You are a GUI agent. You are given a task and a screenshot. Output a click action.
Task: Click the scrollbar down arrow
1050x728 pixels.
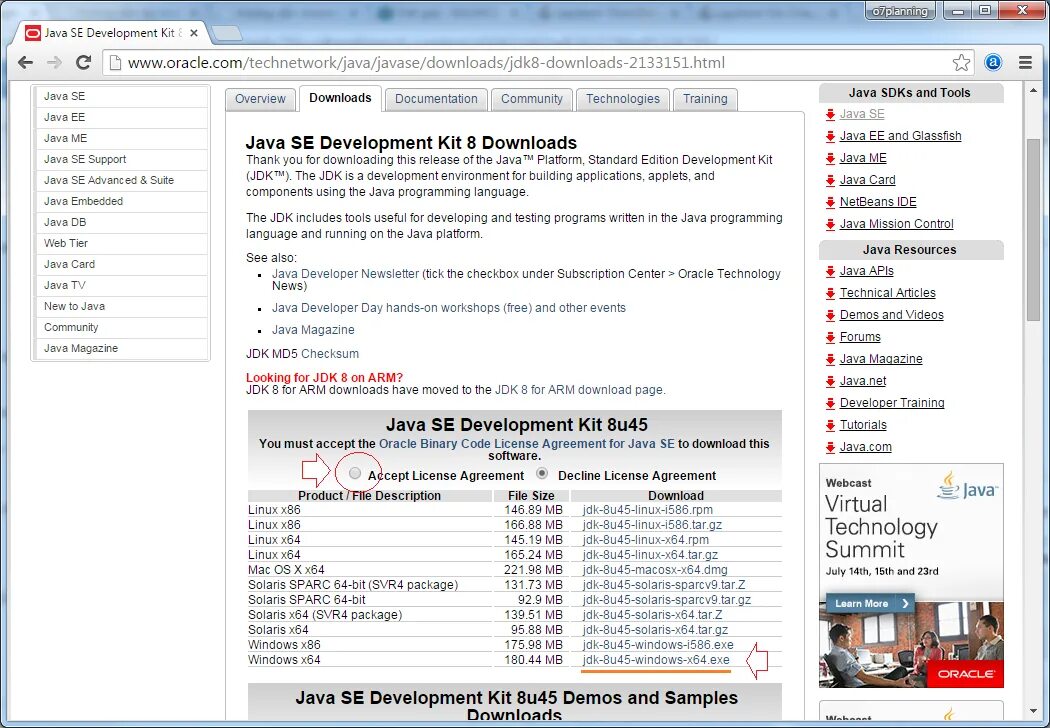[1033, 711]
